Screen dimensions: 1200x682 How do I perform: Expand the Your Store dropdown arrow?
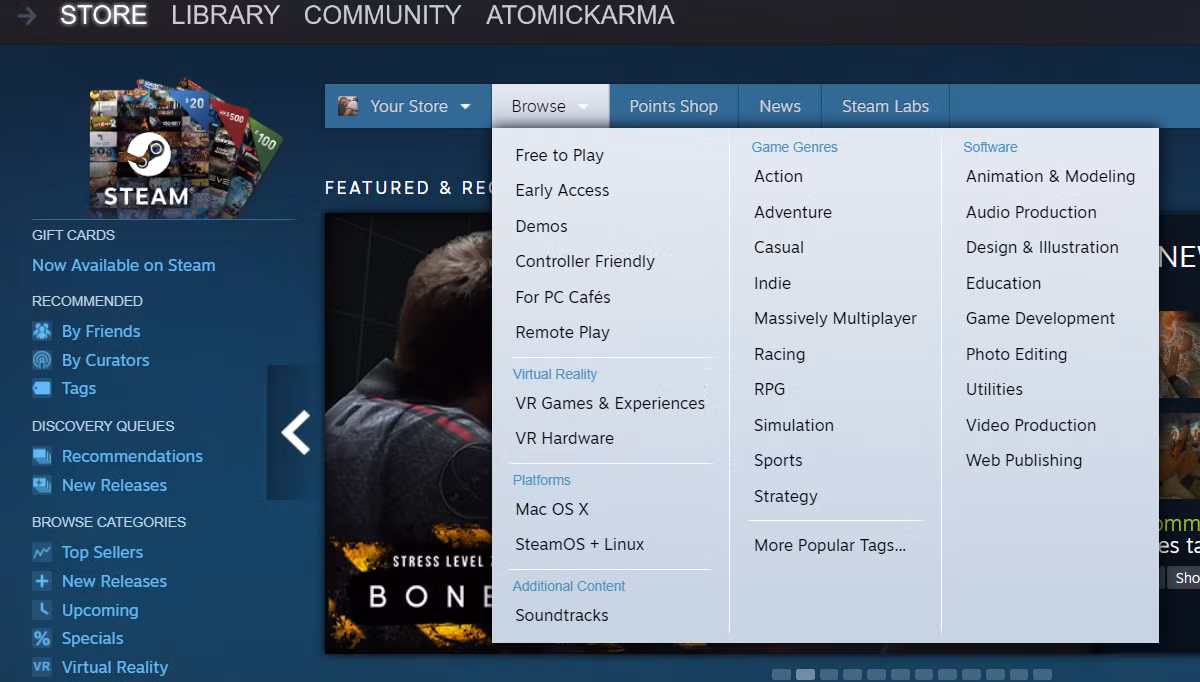(465, 107)
